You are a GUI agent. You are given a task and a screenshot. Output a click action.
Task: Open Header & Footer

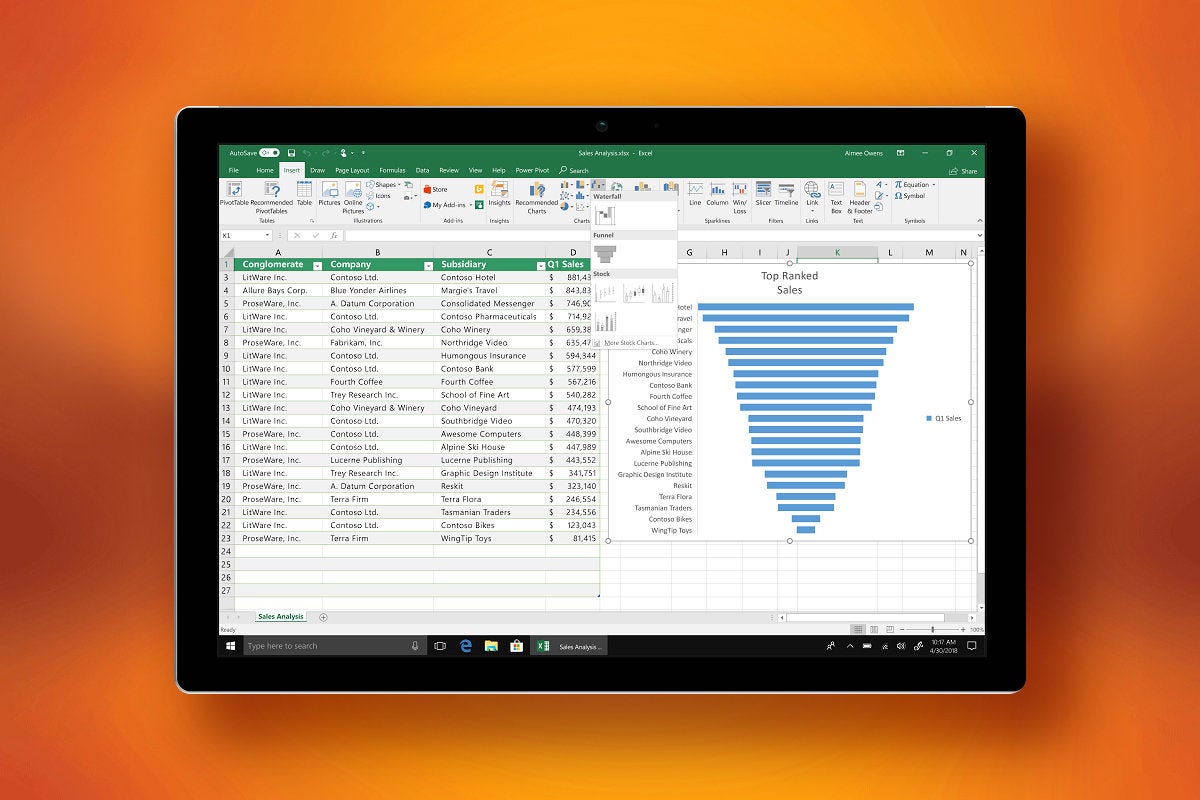point(860,193)
